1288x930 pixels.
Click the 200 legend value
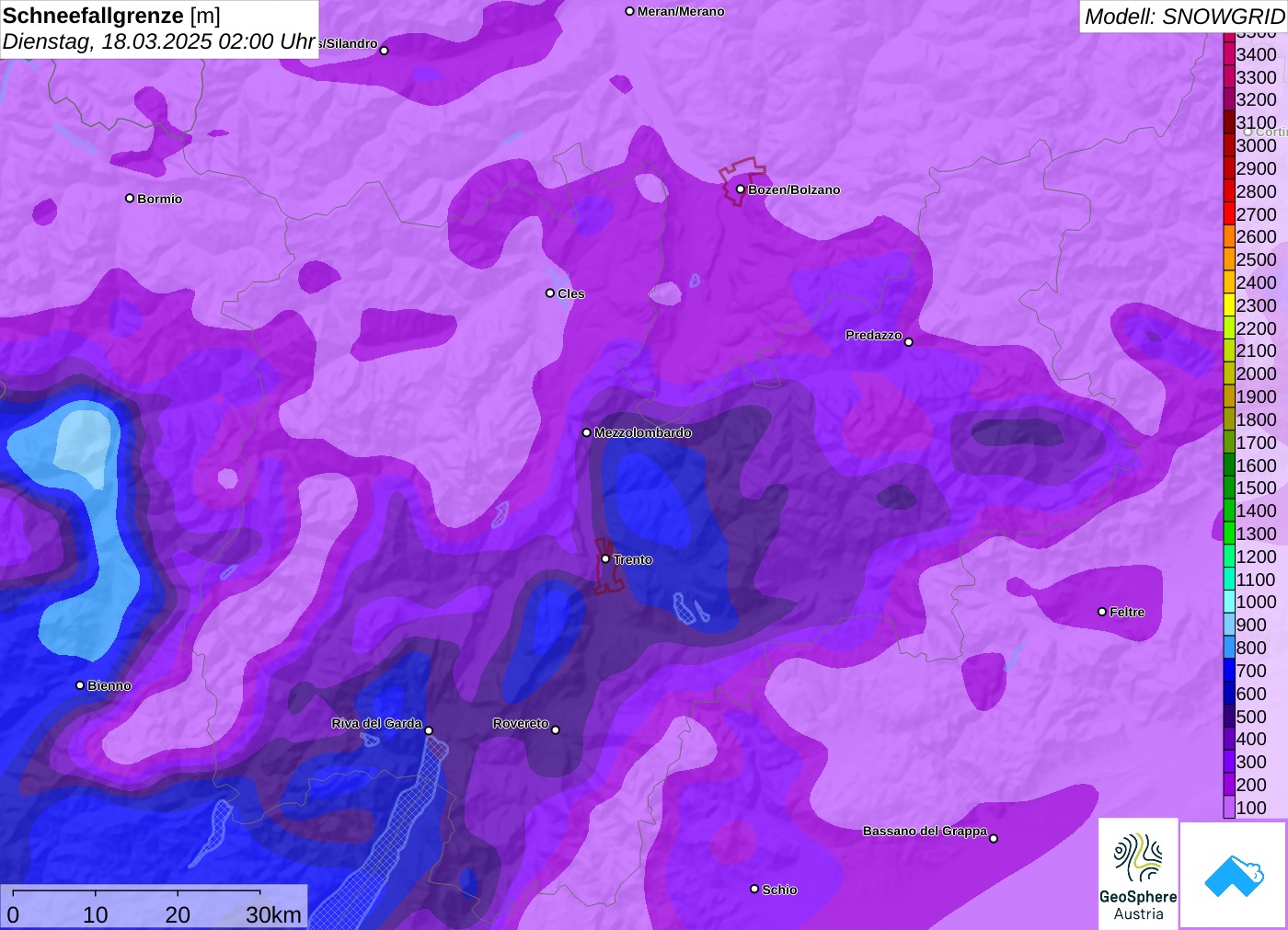[1251, 785]
